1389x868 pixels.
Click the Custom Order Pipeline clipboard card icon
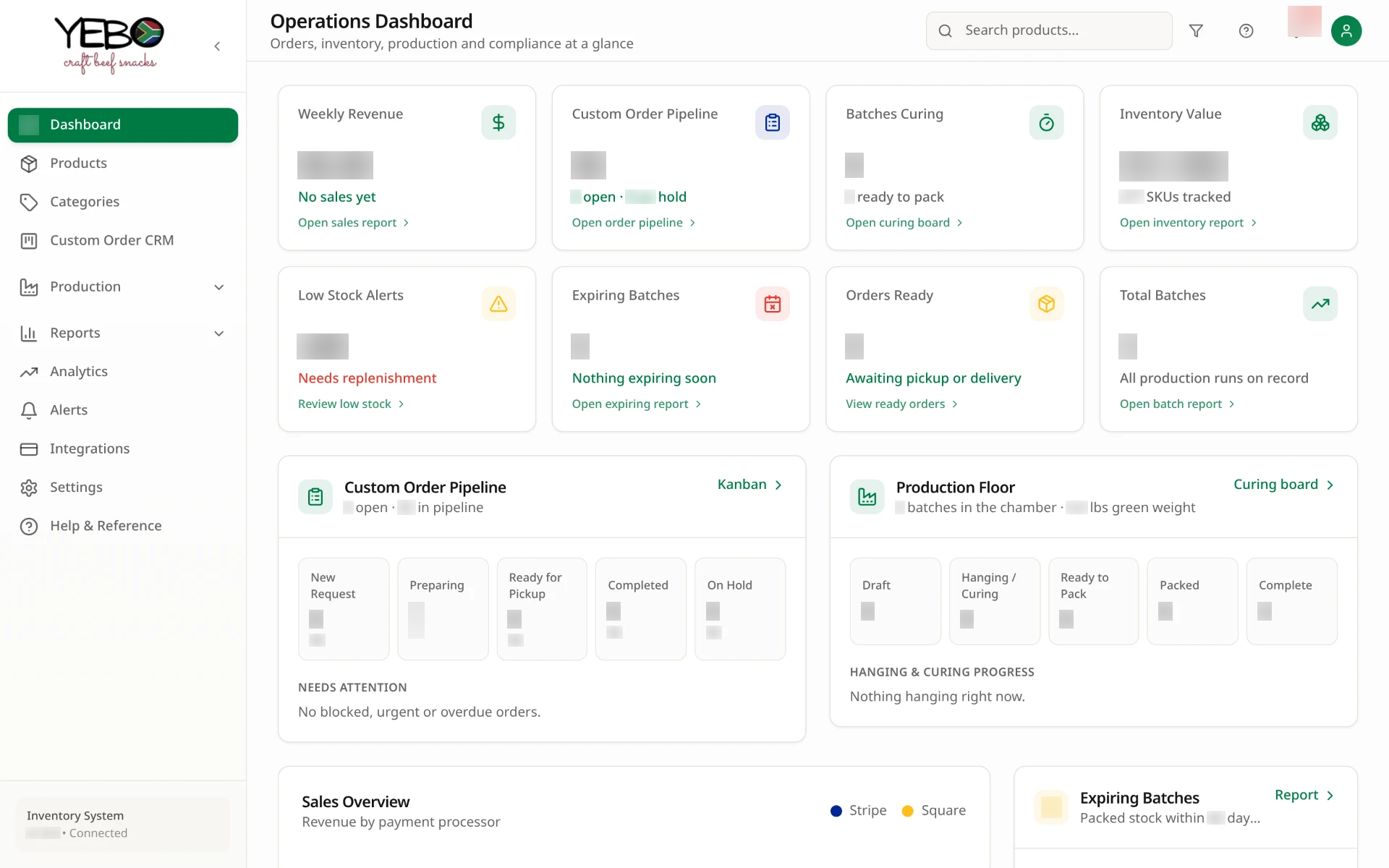773,122
